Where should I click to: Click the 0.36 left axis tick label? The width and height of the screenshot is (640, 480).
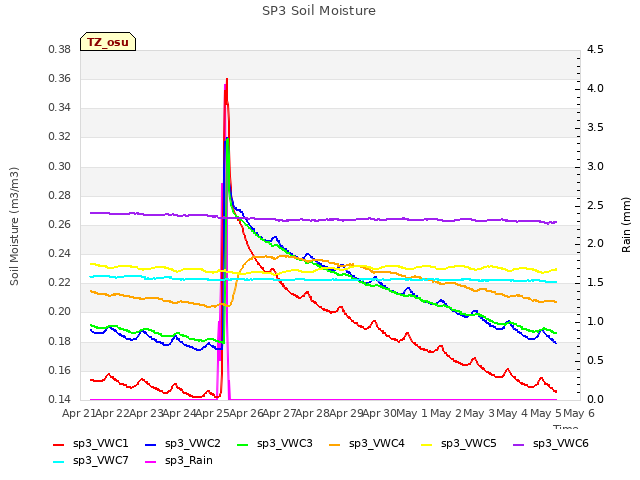pos(60,79)
